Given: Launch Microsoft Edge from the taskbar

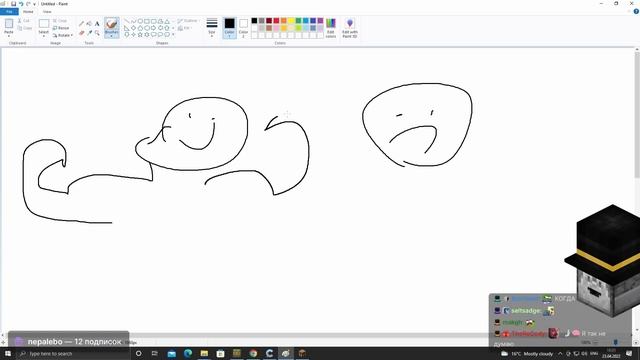Looking at the screenshot, I should coord(188,353).
